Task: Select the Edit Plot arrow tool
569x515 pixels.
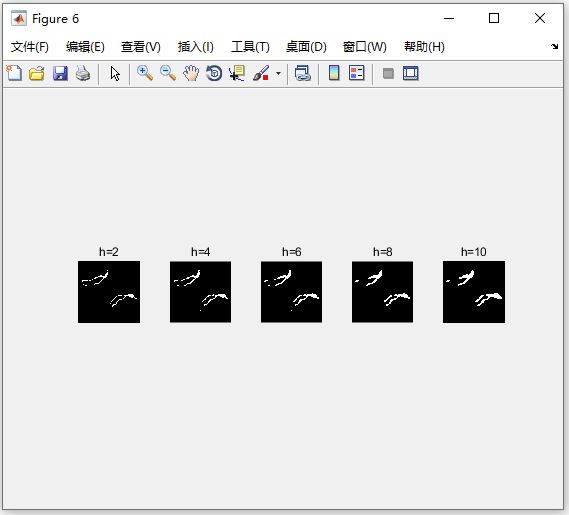Action: tap(115, 73)
